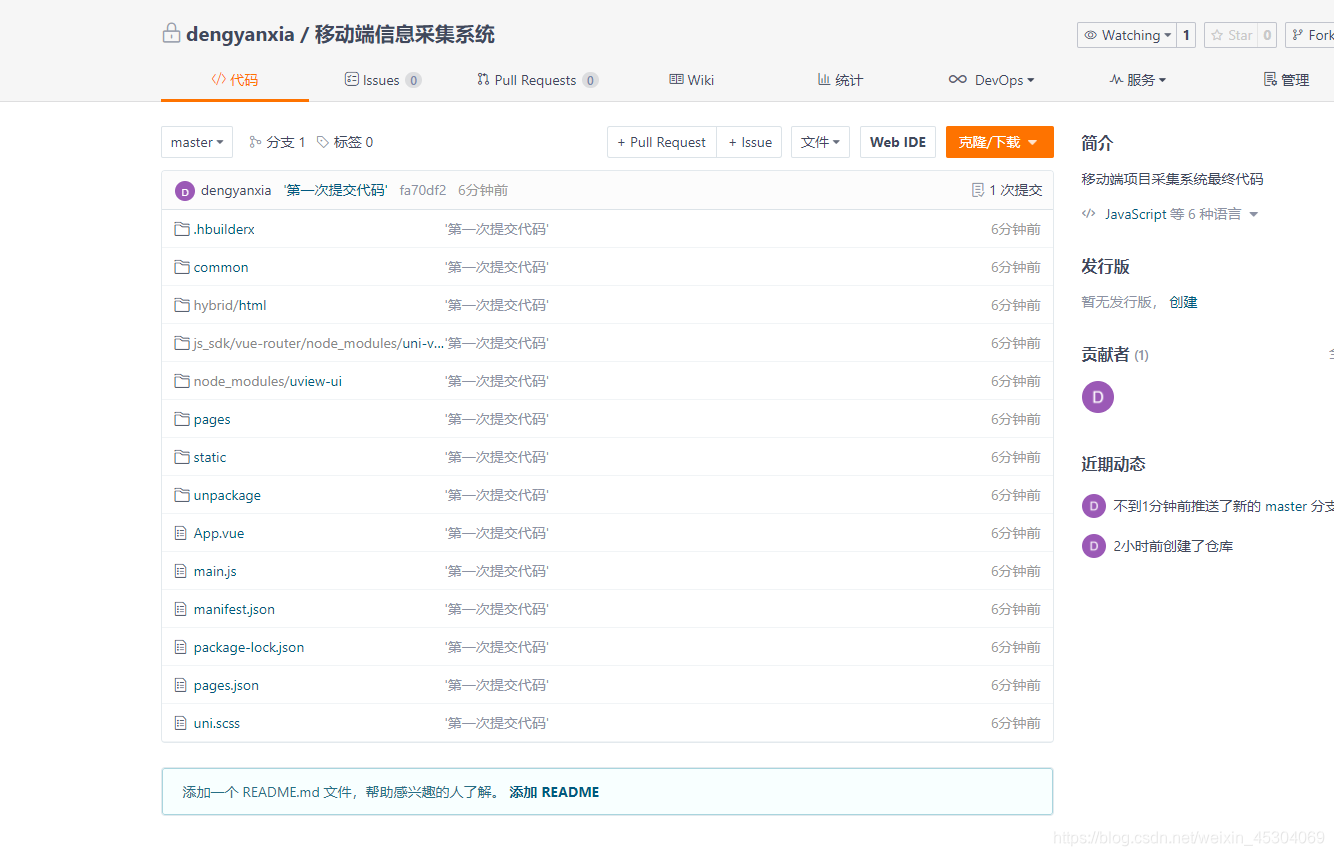Open the Pull Requests tab
The image size is (1334, 856).
pyautogui.click(x=537, y=80)
